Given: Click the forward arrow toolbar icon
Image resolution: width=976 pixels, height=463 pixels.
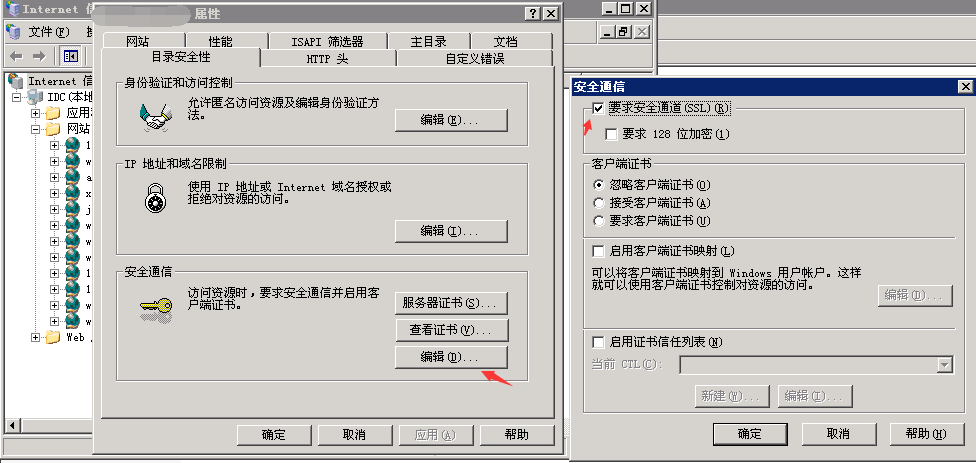Looking at the screenshot, I should click(39, 57).
